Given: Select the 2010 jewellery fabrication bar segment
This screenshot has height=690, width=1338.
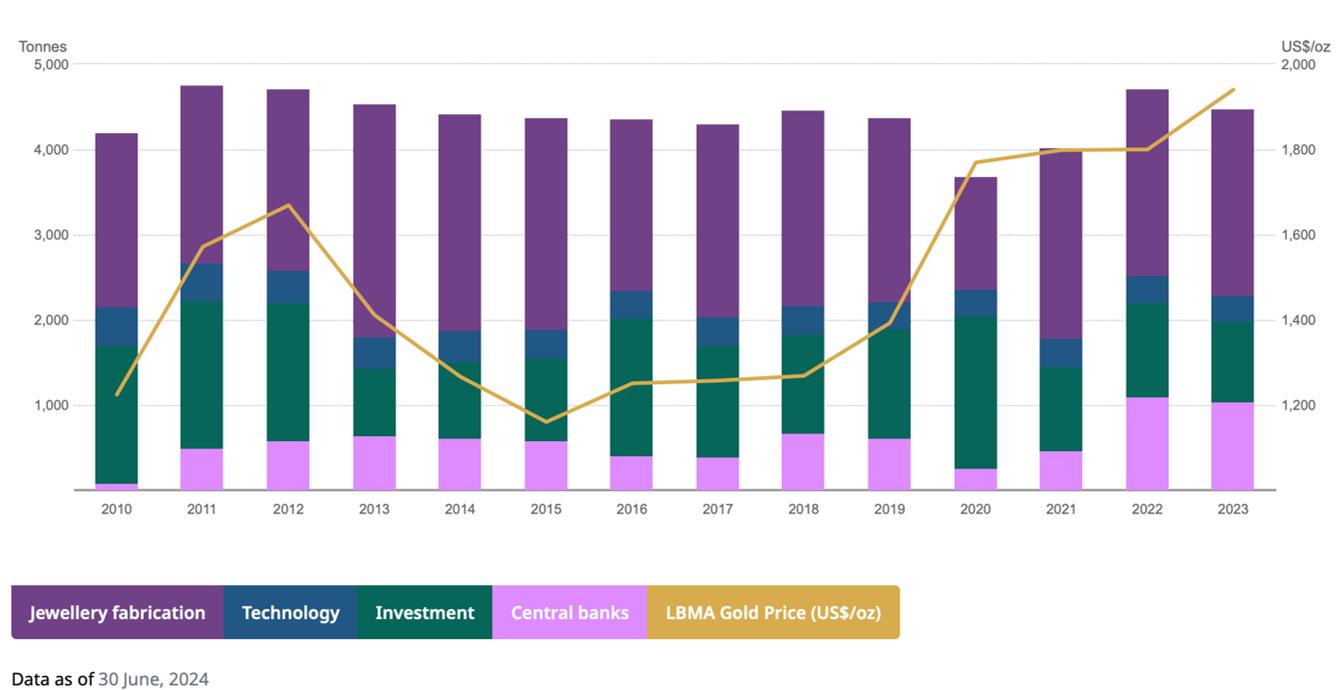Looking at the screenshot, I should click(116, 220).
